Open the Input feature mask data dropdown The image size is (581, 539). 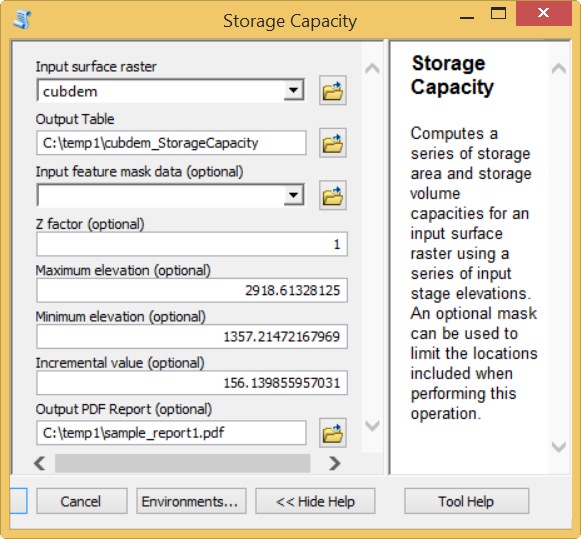[294, 195]
